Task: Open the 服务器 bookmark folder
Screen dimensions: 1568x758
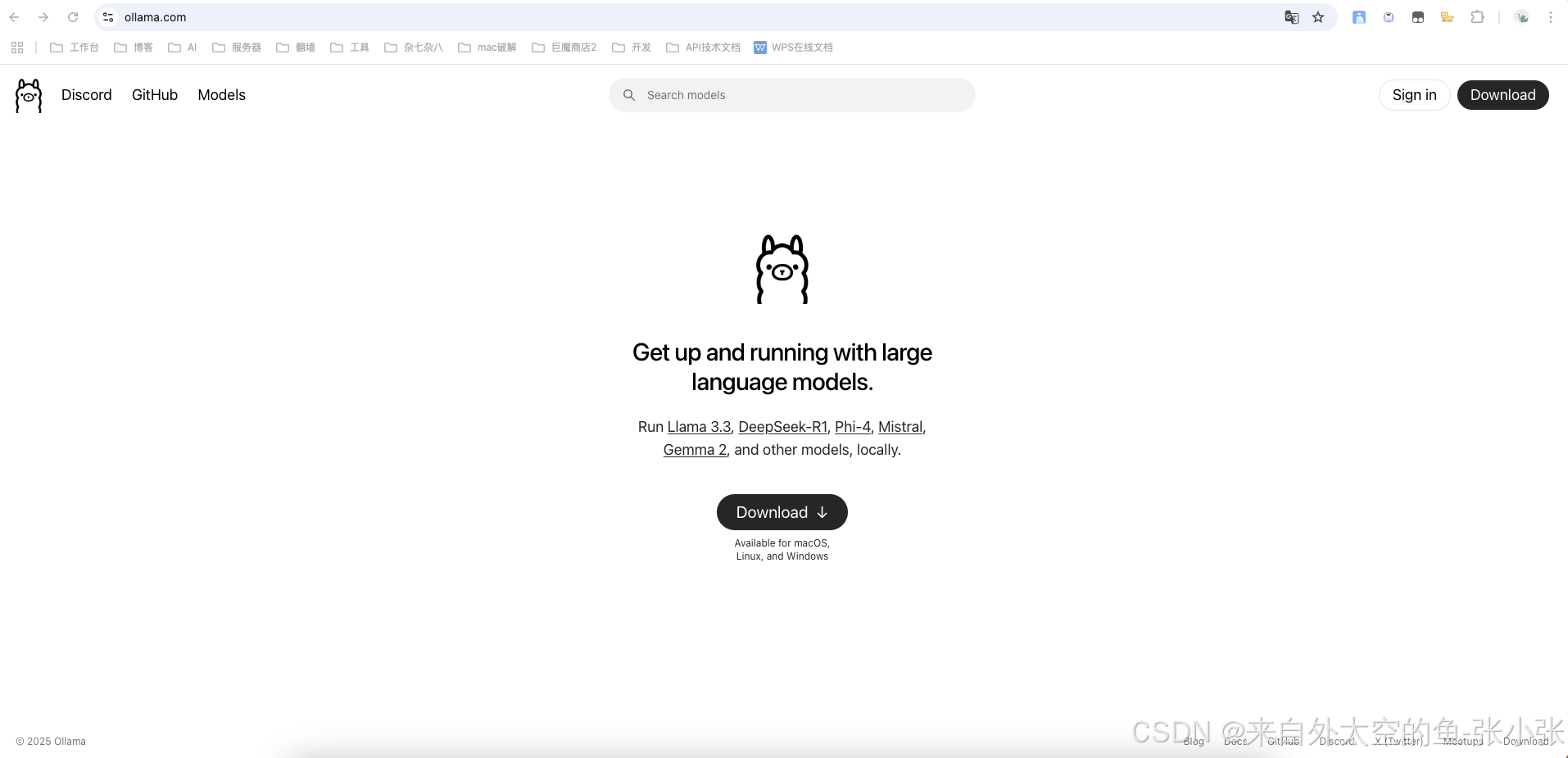Action: coord(237,48)
